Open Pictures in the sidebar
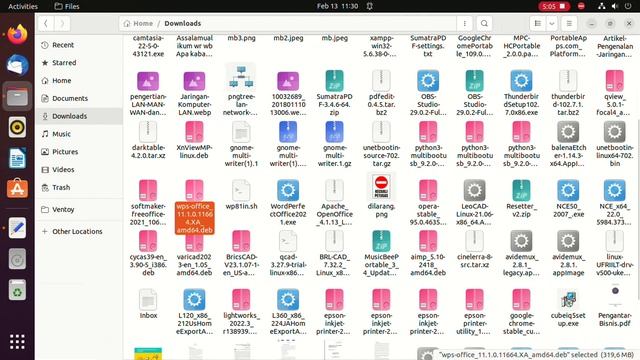The image size is (640, 360). coord(79,152)
